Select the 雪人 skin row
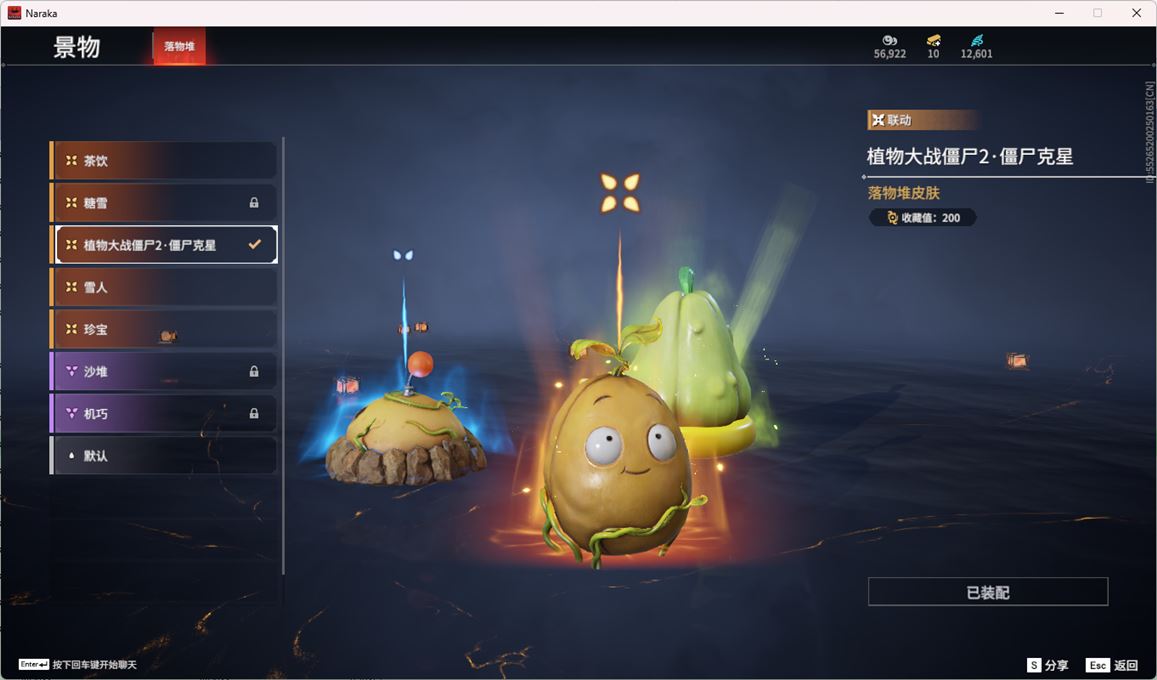The width and height of the screenshot is (1157, 680). (x=163, y=287)
